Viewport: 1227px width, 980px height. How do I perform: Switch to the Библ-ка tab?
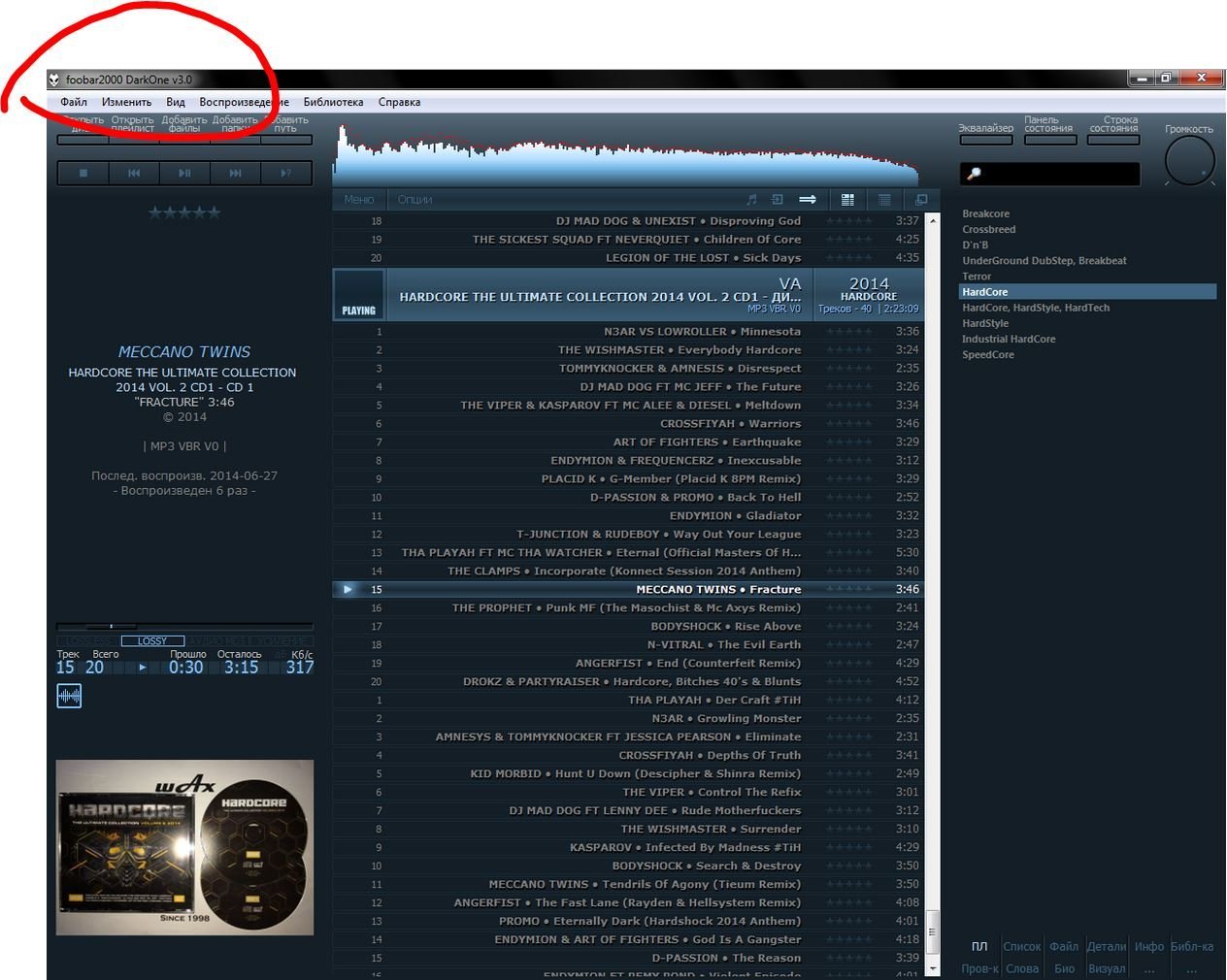(x=1192, y=947)
